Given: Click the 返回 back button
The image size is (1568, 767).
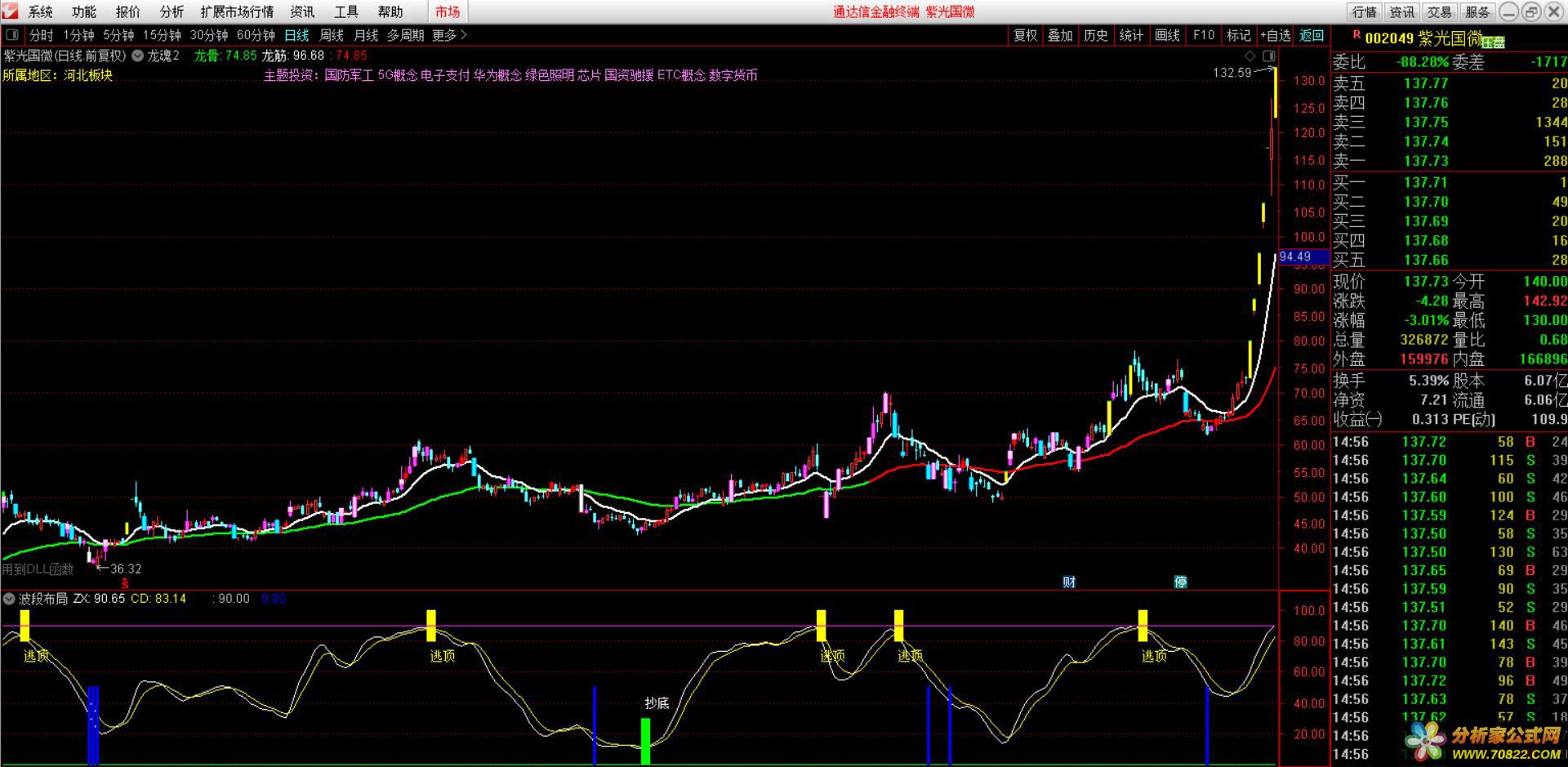Looking at the screenshot, I should click(1312, 35).
